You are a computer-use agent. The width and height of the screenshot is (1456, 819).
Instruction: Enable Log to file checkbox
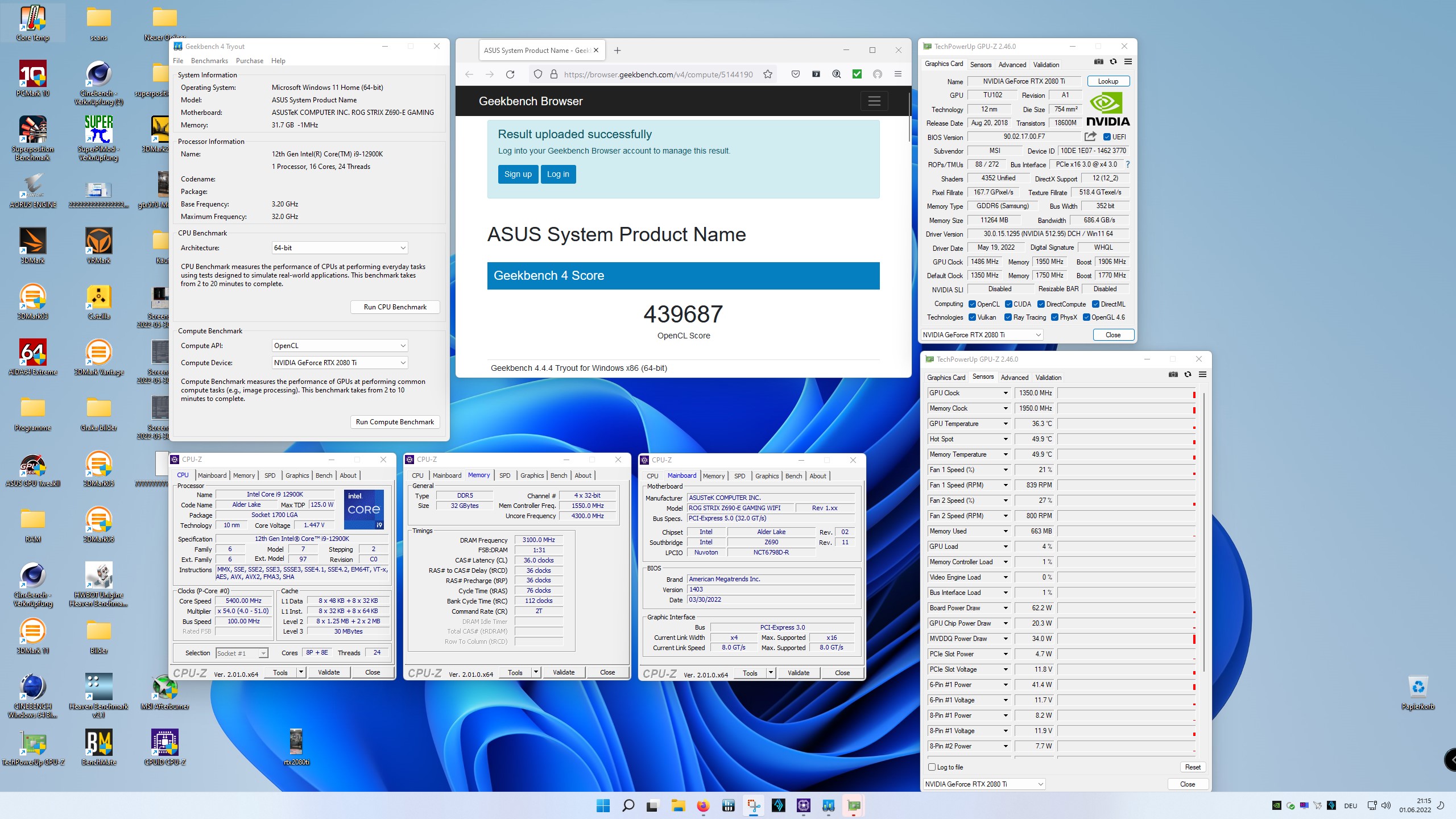coord(932,767)
